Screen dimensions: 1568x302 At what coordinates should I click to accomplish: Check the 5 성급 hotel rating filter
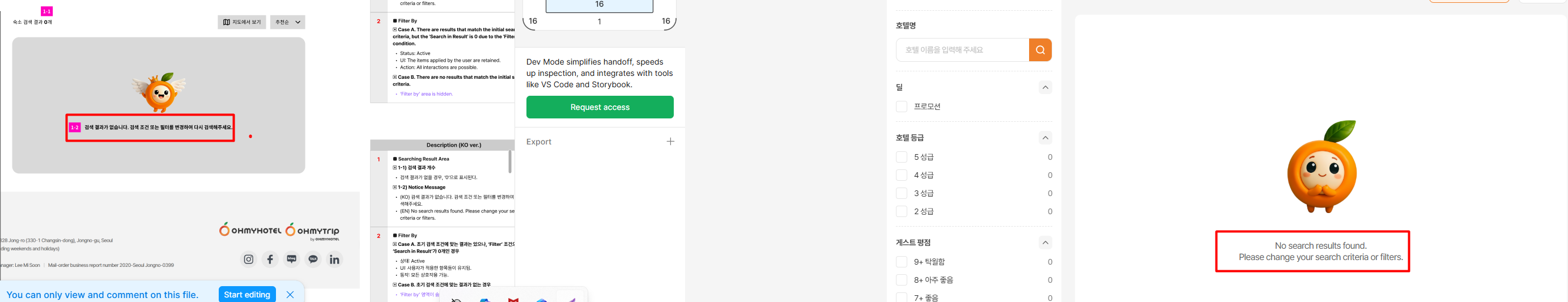(x=902, y=157)
